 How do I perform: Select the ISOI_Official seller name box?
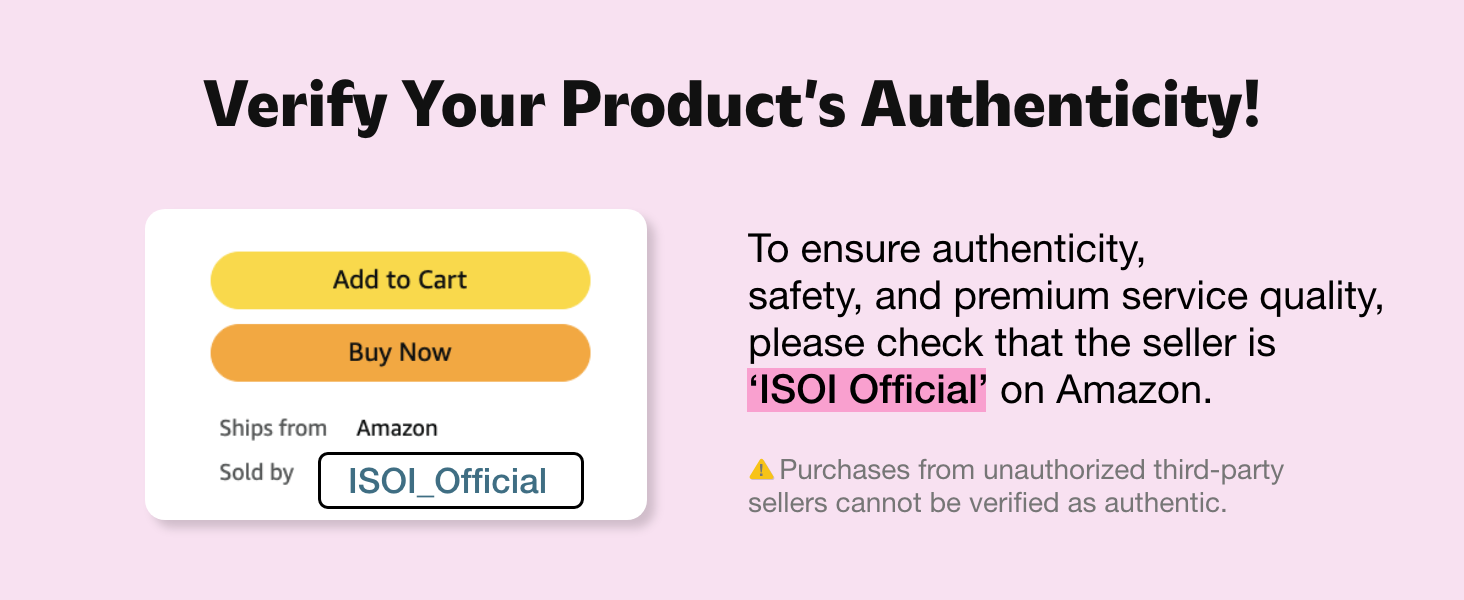point(450,481)
